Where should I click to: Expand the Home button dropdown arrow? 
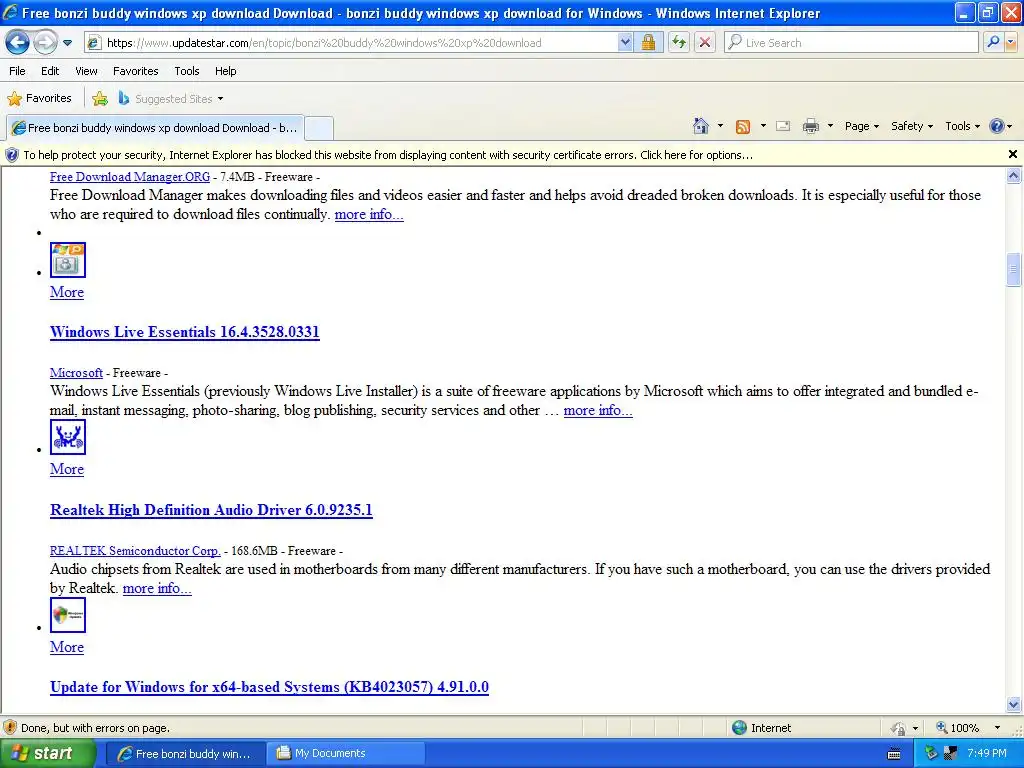720,126
